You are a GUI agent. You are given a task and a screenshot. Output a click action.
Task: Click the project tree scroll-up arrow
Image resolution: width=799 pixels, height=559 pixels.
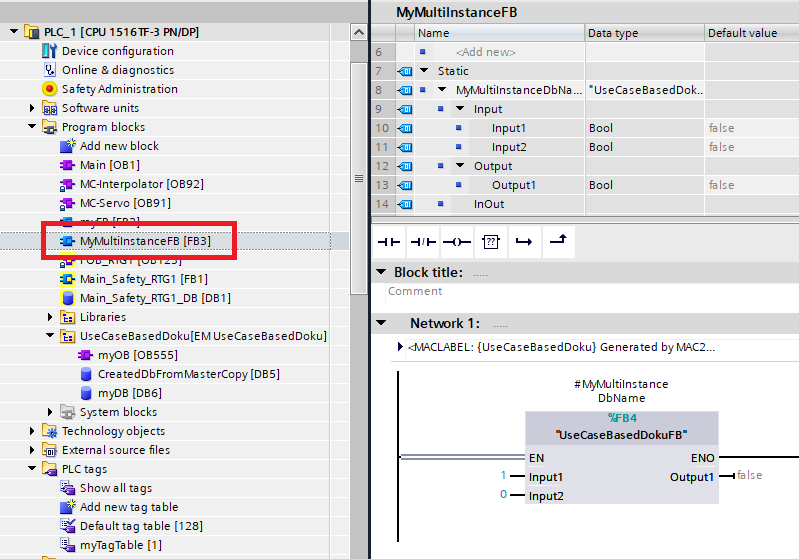(359, 33)
